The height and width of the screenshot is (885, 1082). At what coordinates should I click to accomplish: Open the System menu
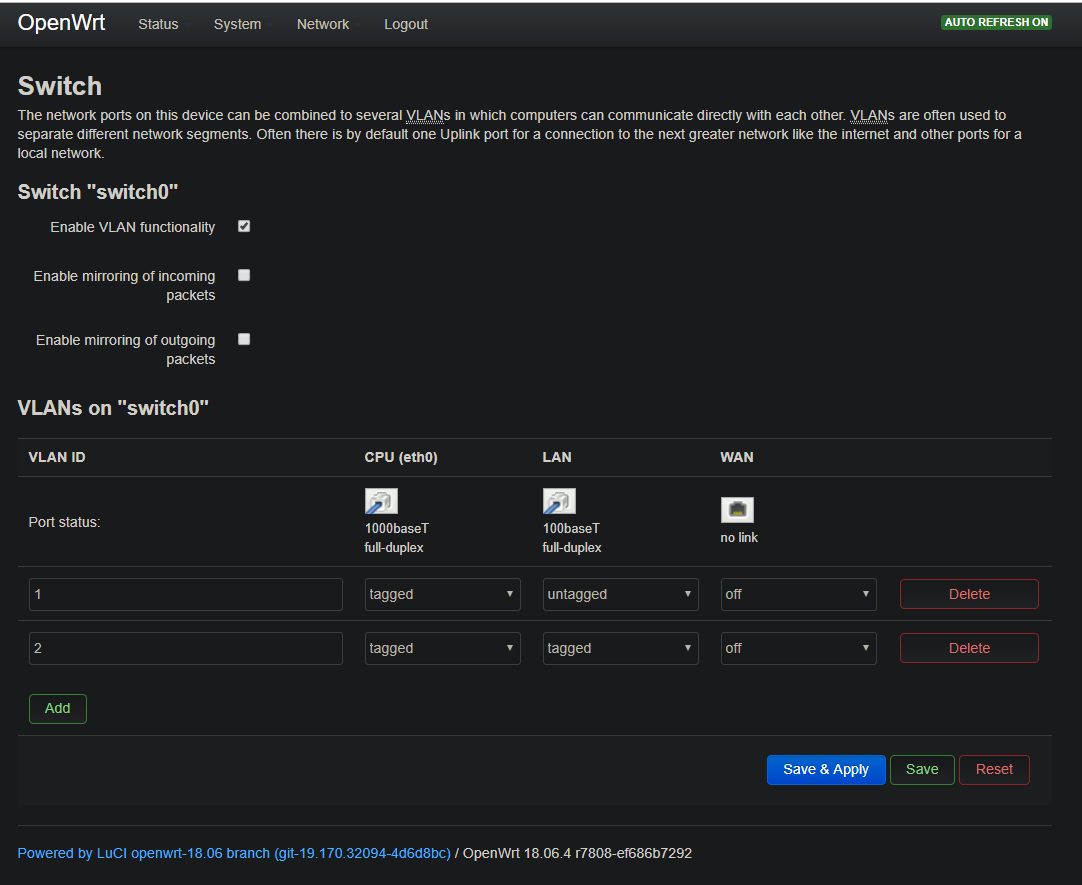pos(237,24)
